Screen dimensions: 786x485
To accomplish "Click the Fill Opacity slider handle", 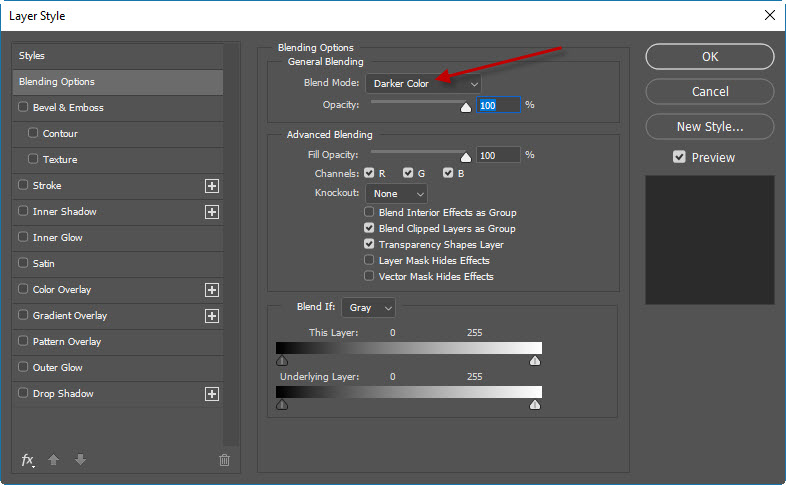I will tap(465, 156).
